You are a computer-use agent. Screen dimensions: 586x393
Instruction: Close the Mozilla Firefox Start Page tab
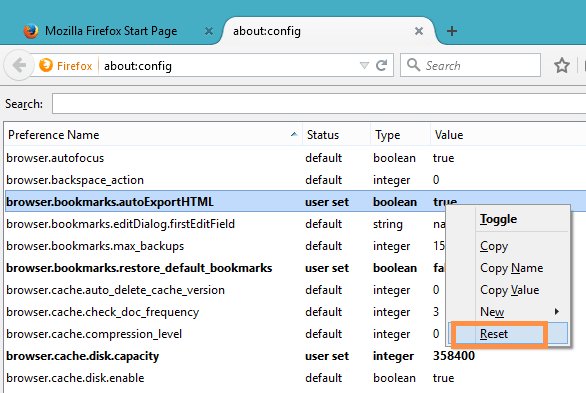[x=209, y=31]
